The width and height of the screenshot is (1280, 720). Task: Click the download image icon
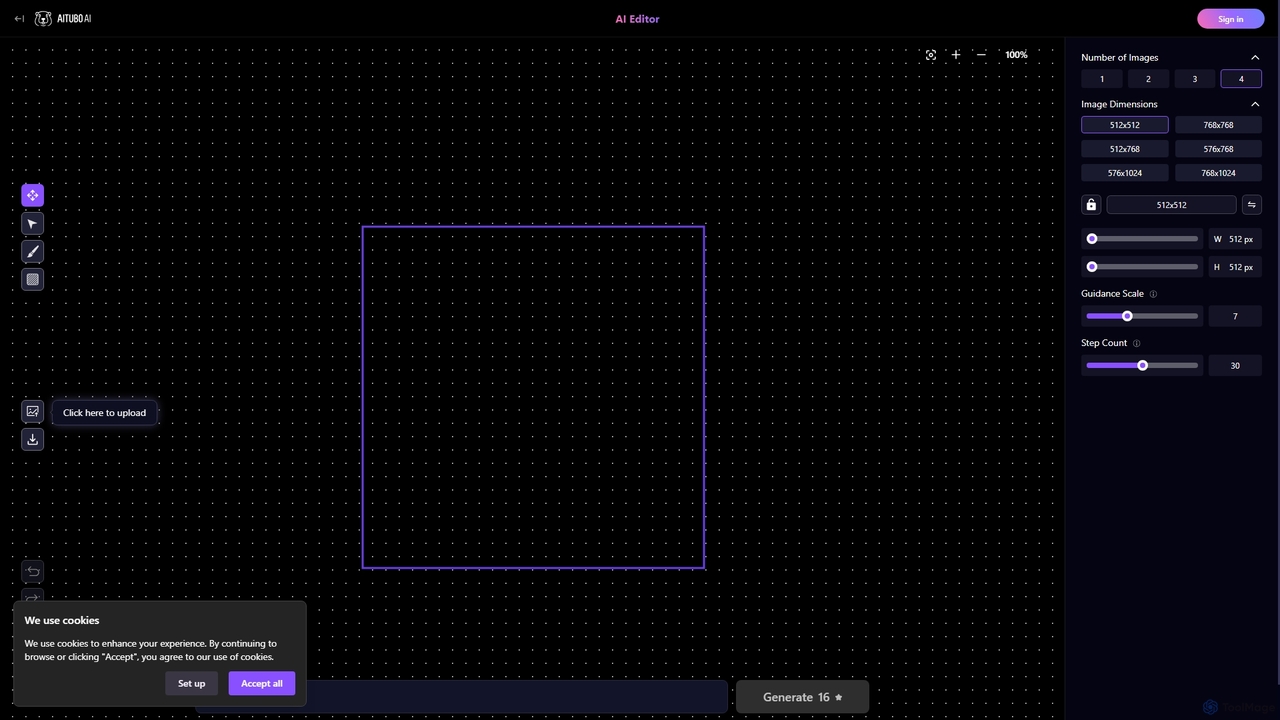pyautogui.click(x=33, y=439)
